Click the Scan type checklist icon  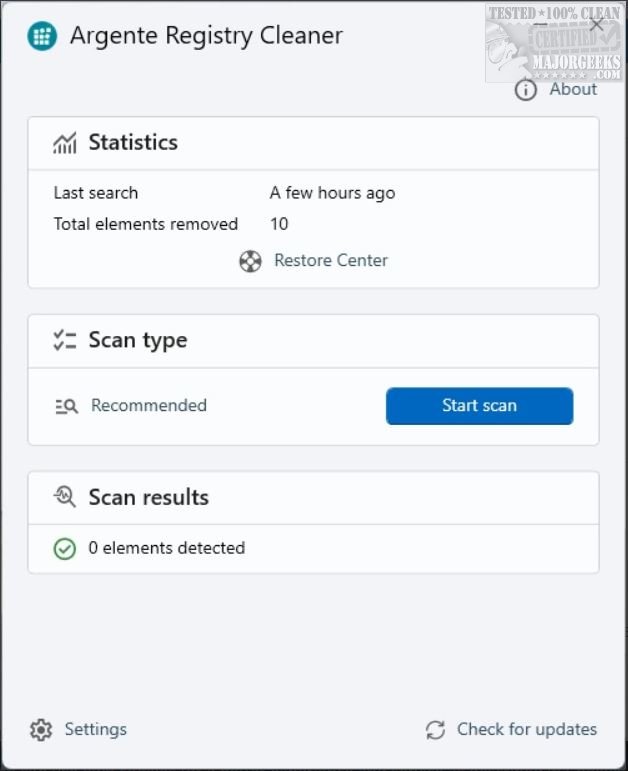point(65,341)
